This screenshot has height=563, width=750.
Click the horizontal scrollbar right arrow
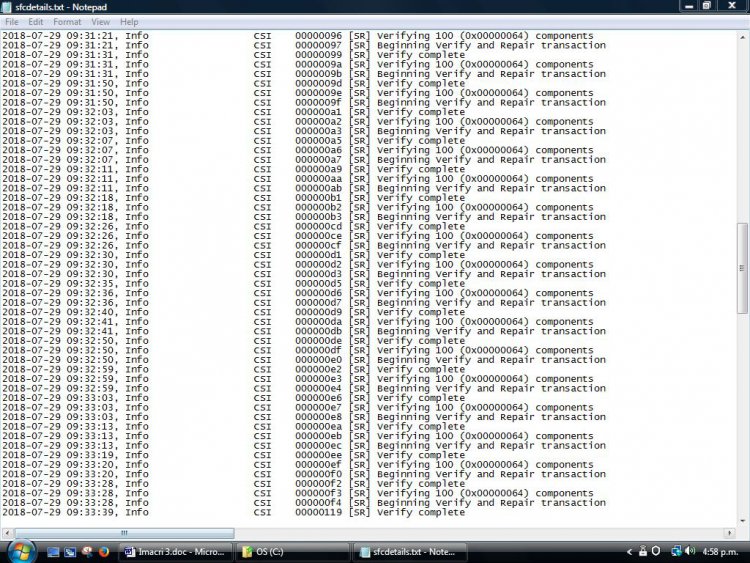click(731, 533)
